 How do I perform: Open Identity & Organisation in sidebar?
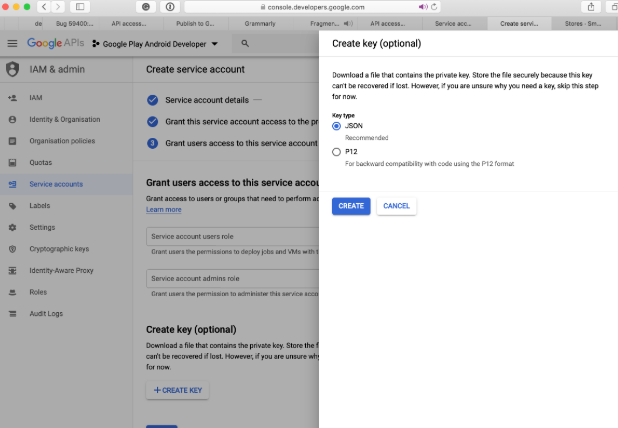point(66,119)
